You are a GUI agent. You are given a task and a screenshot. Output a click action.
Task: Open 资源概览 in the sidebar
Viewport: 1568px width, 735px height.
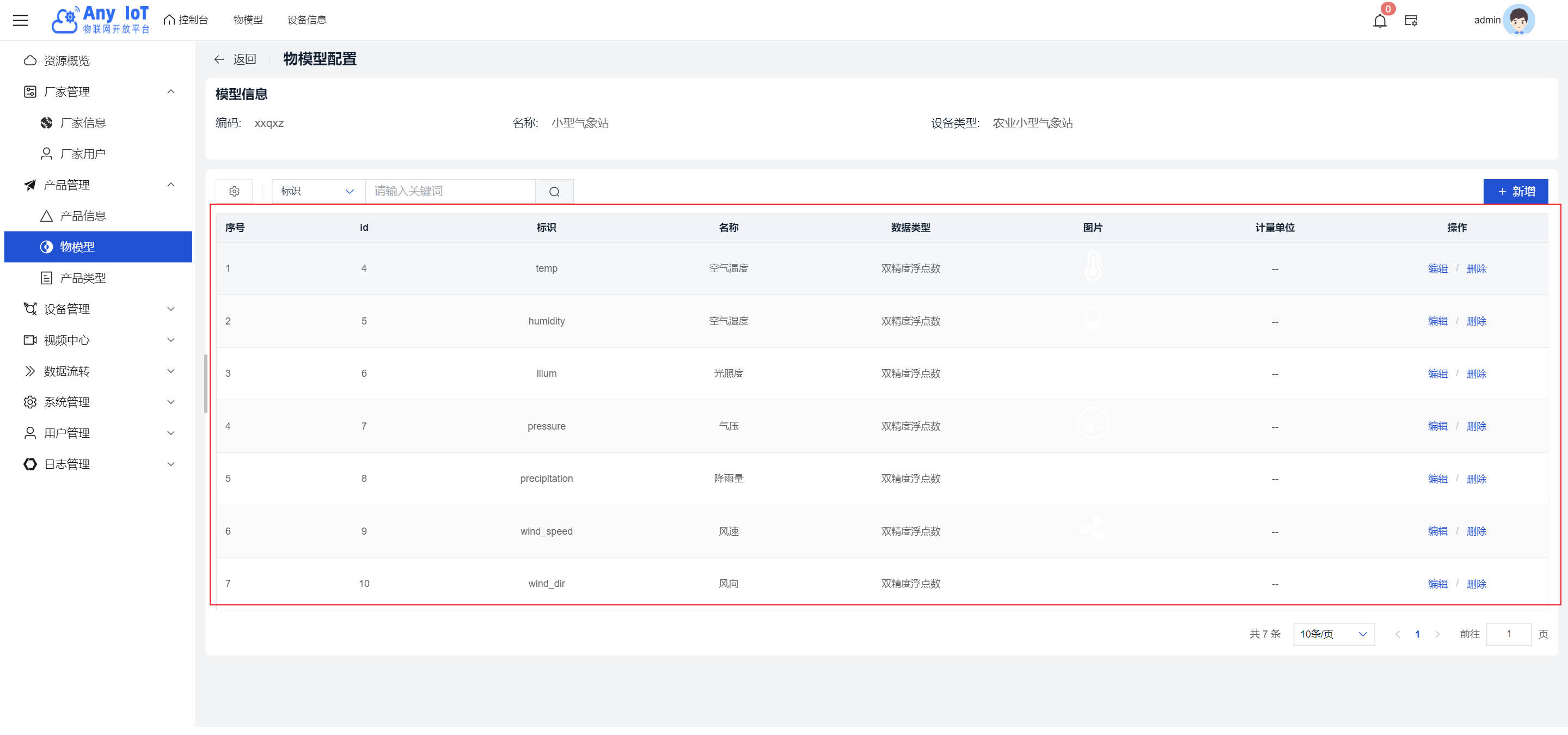66,60
